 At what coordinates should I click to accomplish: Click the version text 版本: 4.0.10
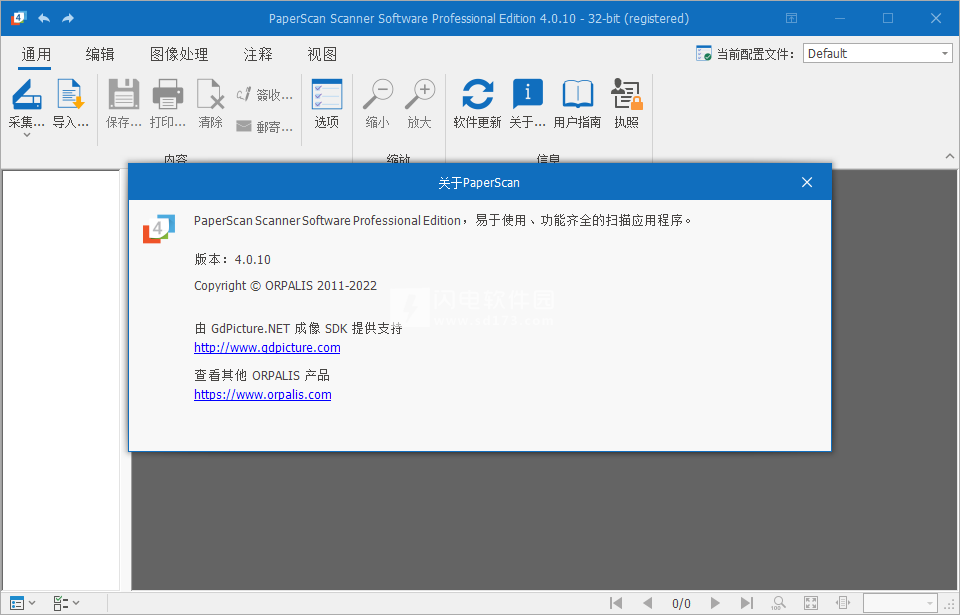pos(233,259)
